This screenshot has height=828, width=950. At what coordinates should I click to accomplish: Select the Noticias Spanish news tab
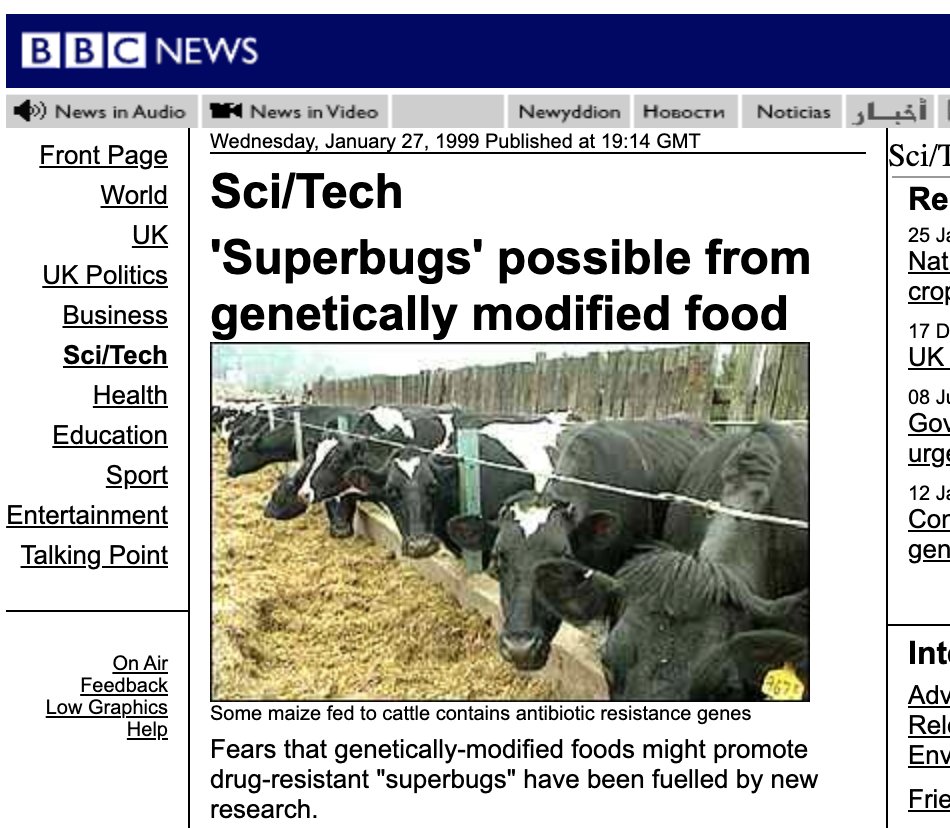[x=793, y=111]
